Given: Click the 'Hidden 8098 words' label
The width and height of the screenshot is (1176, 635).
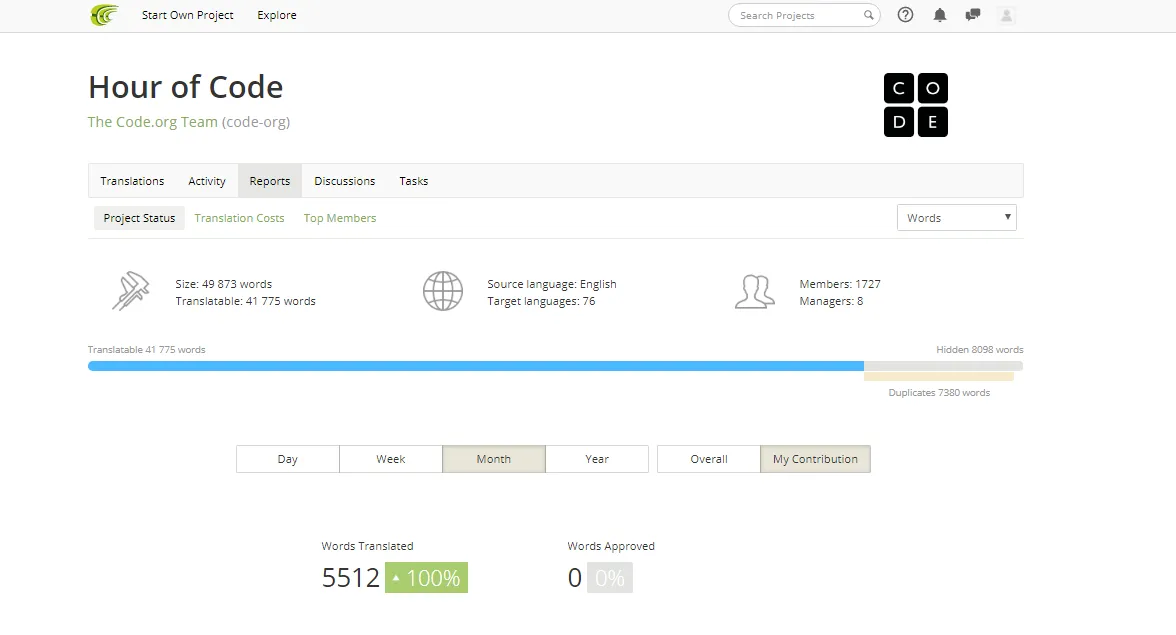Looking at the screenshot, I should tap(980, 349).
